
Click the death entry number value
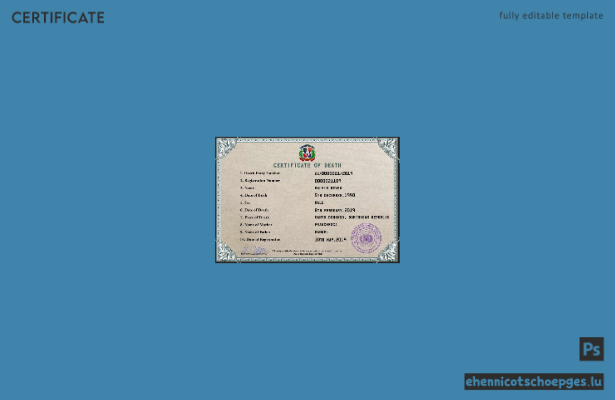click(x=334, y=173)
